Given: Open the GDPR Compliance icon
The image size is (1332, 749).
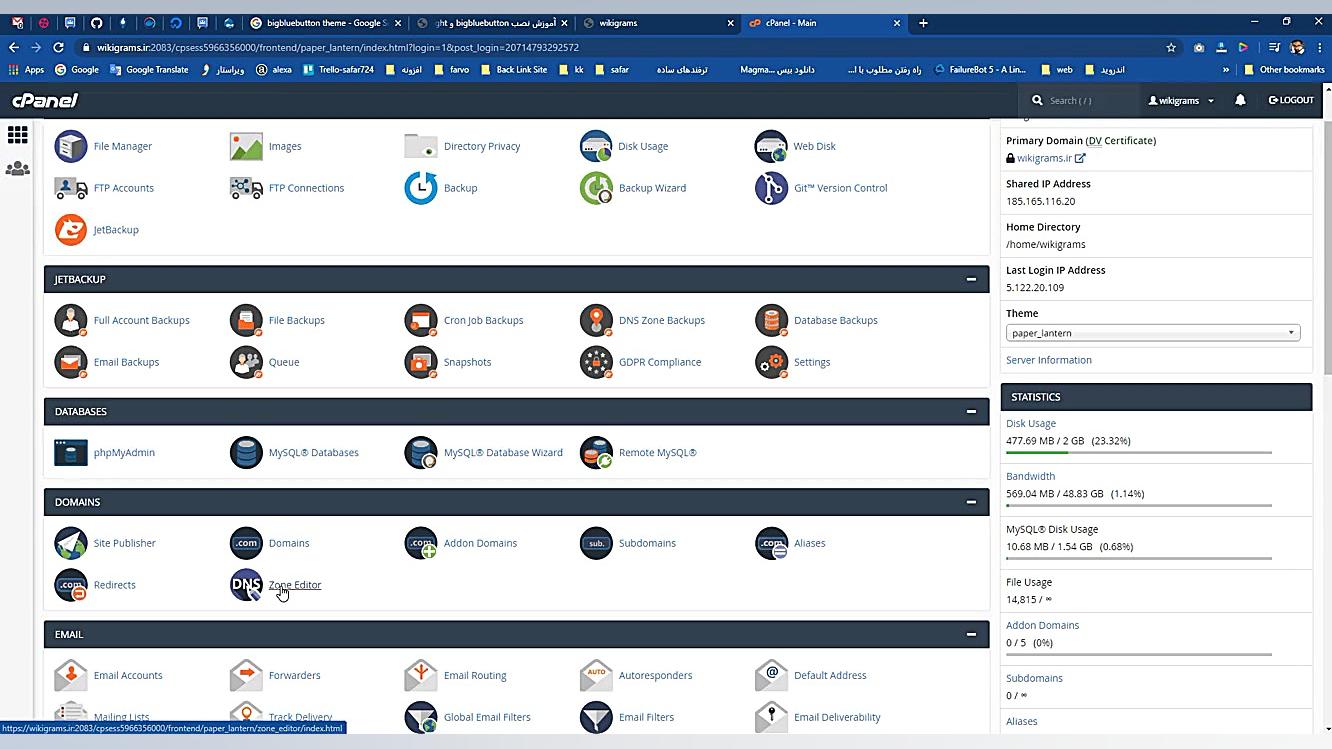Looking at the screenshot, I should click(x=596, y=362).
